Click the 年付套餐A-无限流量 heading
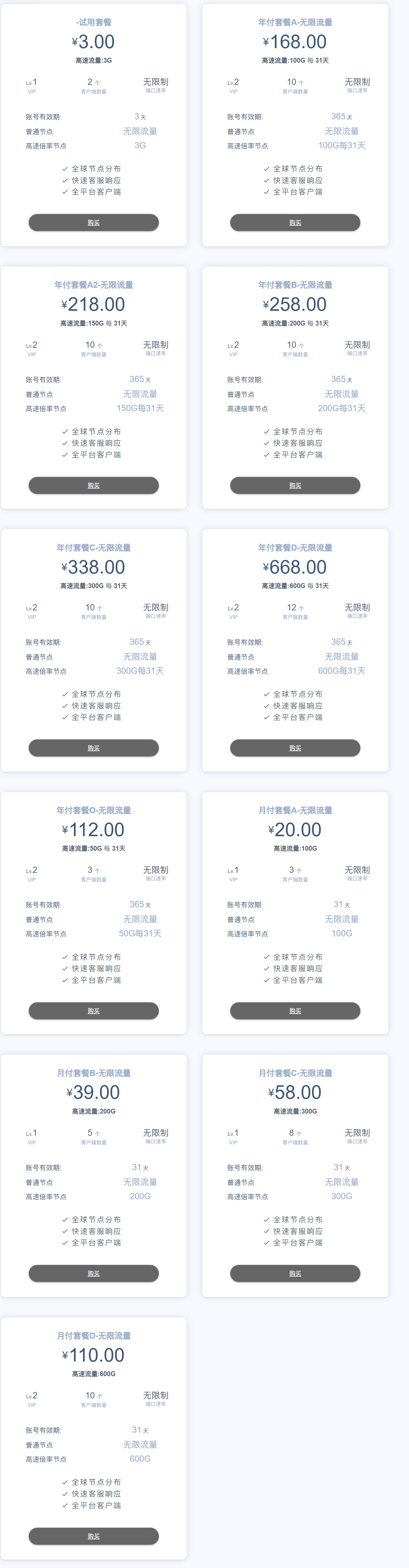Viewport: 409px width, 1568px height. click(295, 22)
